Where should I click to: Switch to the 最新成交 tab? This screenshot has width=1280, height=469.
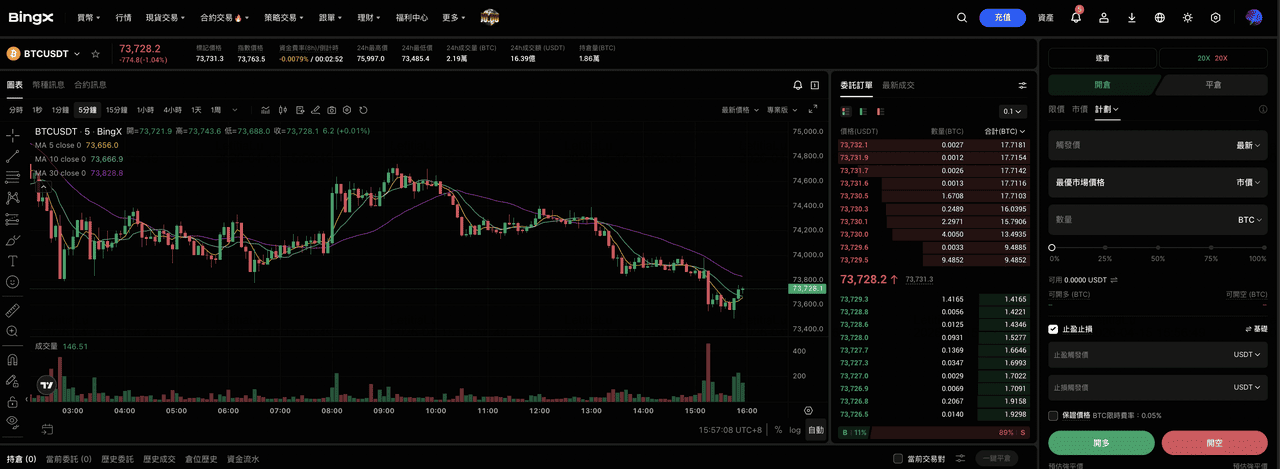[x=898, y=85]
